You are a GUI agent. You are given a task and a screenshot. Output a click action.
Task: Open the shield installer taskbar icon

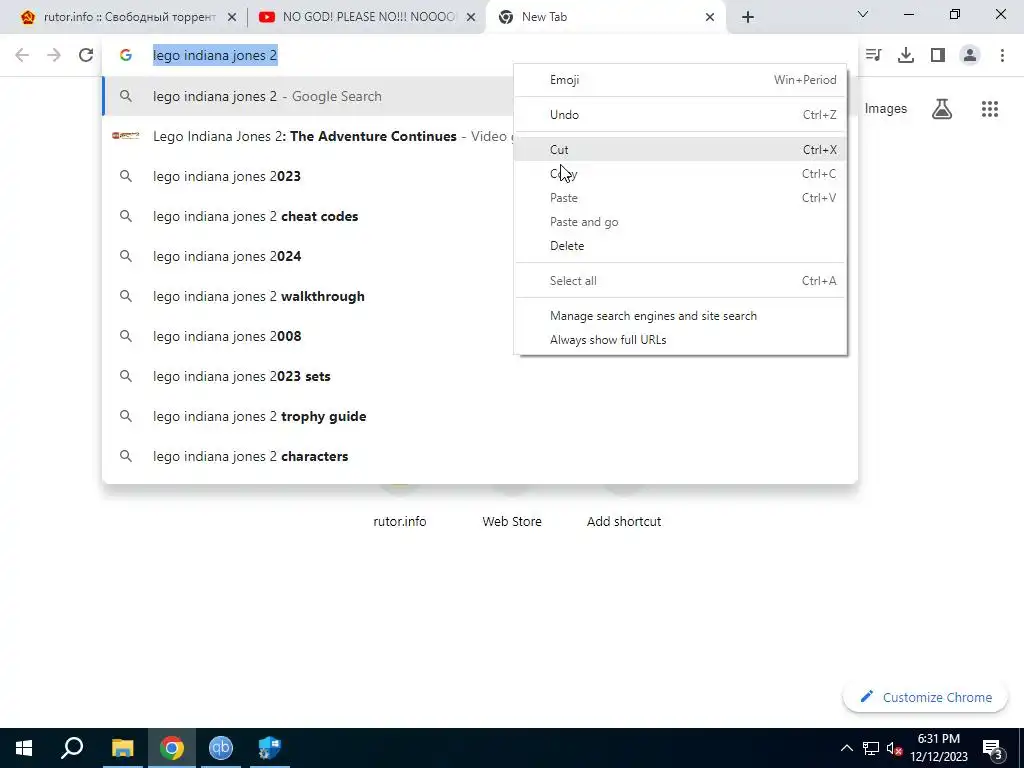(x=269, y=748)
